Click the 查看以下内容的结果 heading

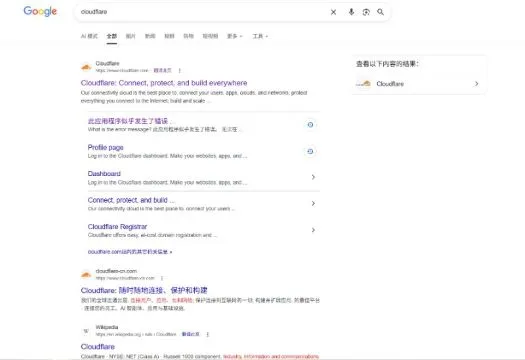[x=387, y=64]
